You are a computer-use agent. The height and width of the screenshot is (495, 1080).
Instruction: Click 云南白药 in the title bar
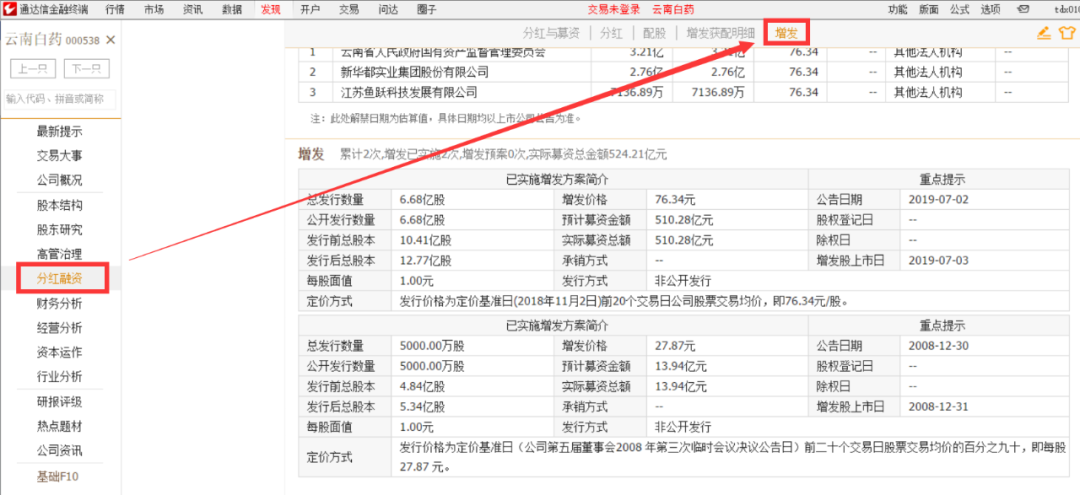(x=673, y=9)
